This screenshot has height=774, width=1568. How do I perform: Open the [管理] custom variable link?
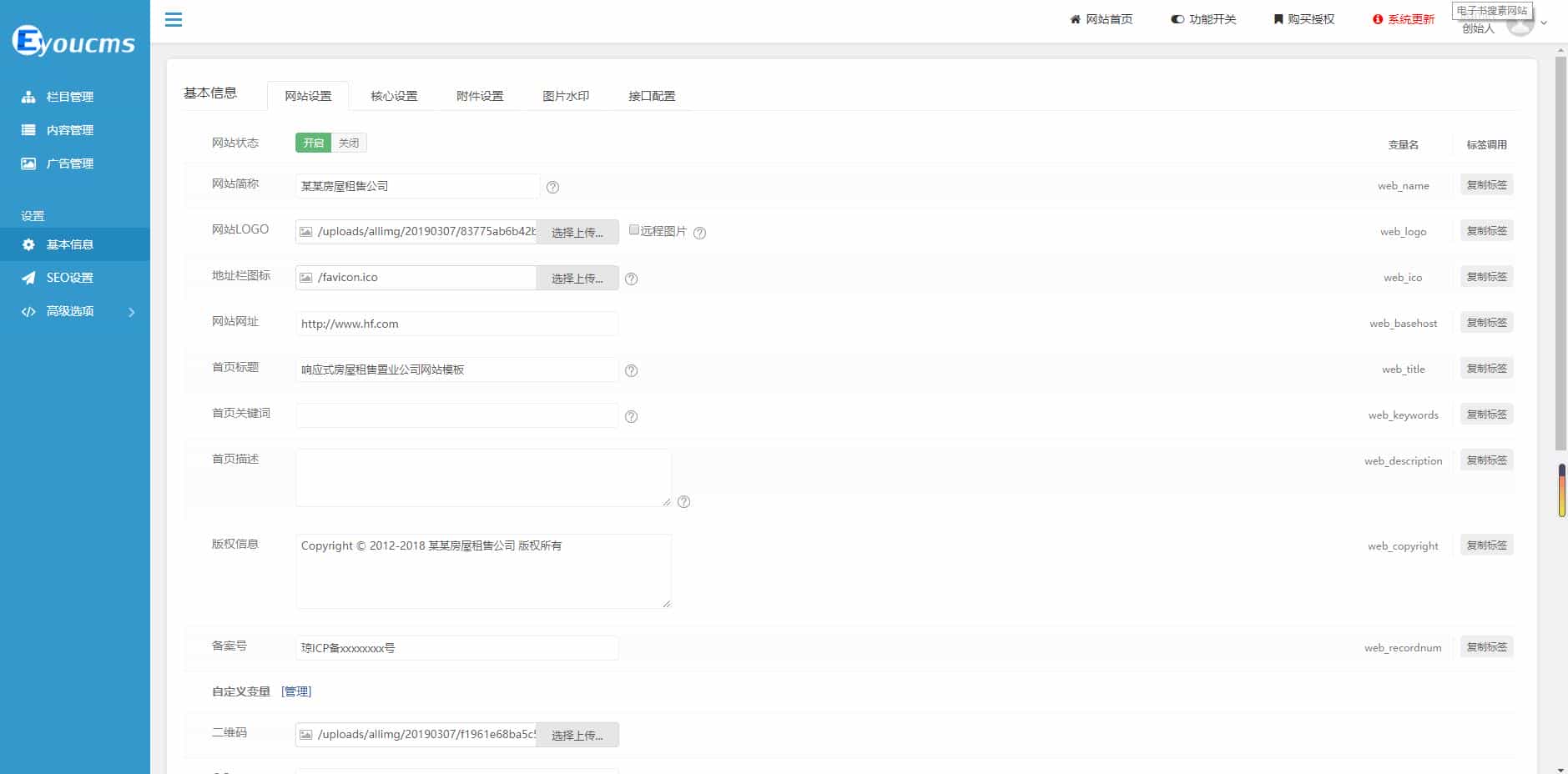point(296,691)
